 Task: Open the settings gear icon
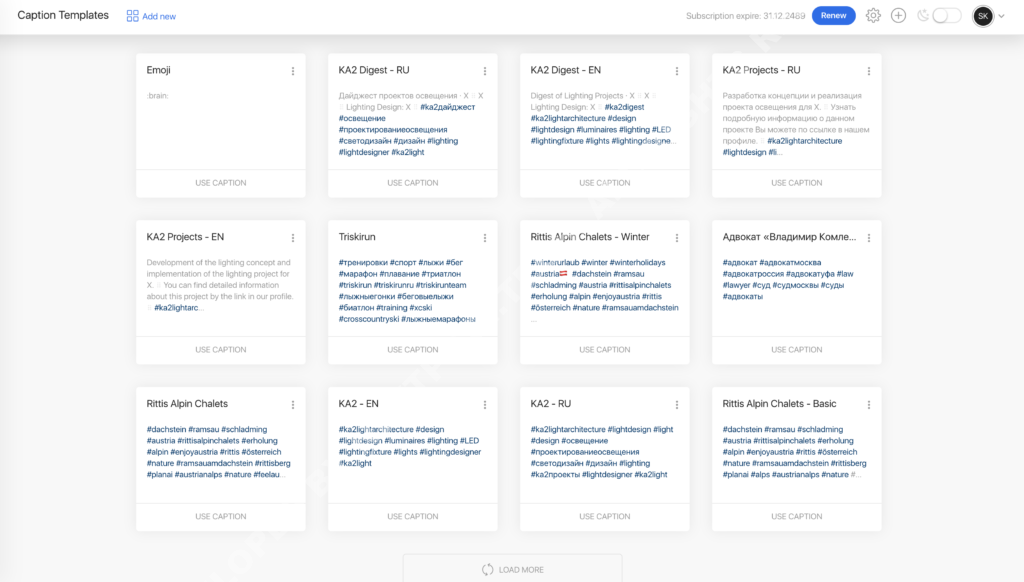tap(873, 16)
